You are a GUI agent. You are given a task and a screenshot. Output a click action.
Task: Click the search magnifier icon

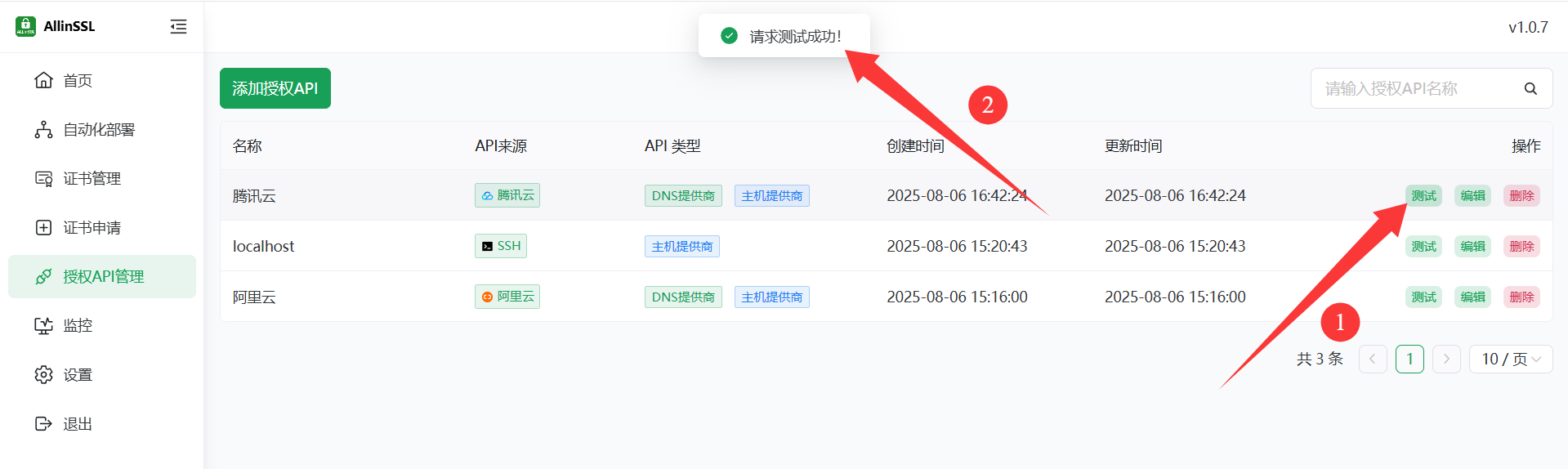1530,88
